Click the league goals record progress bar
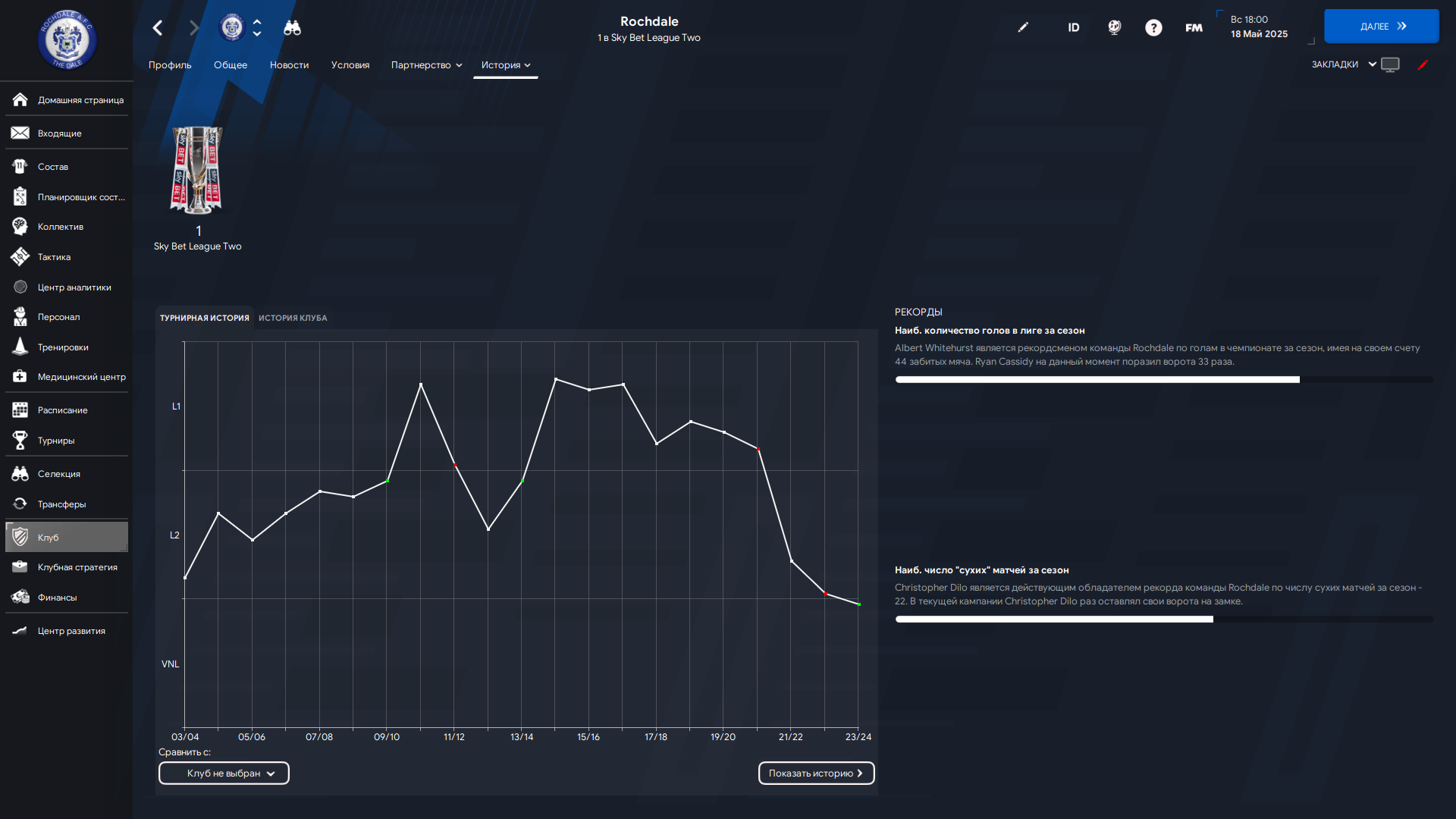The image size is (1456, 819). tap(1163, 380)
